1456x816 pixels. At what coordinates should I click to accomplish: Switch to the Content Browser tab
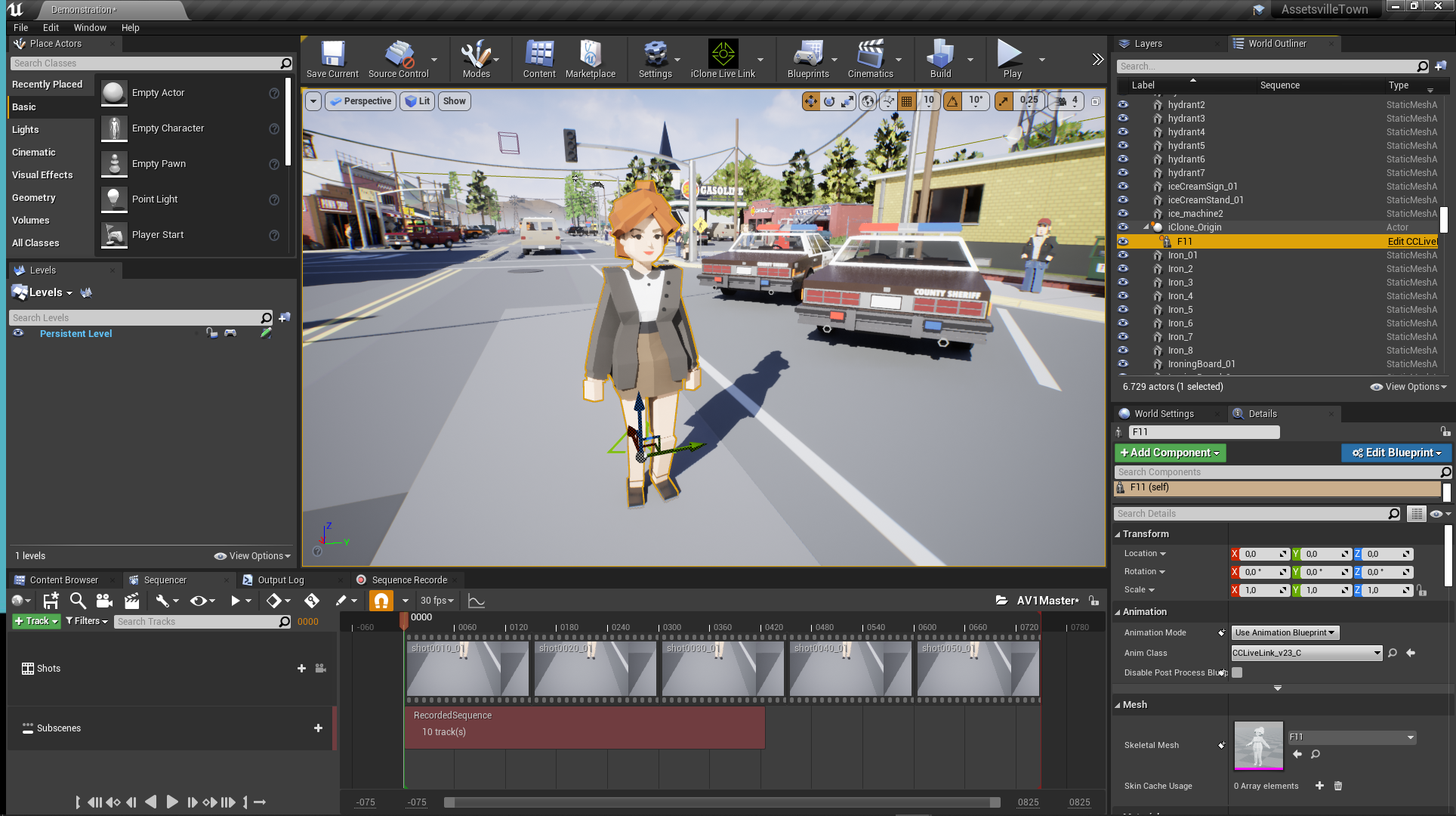pos(63,580)
